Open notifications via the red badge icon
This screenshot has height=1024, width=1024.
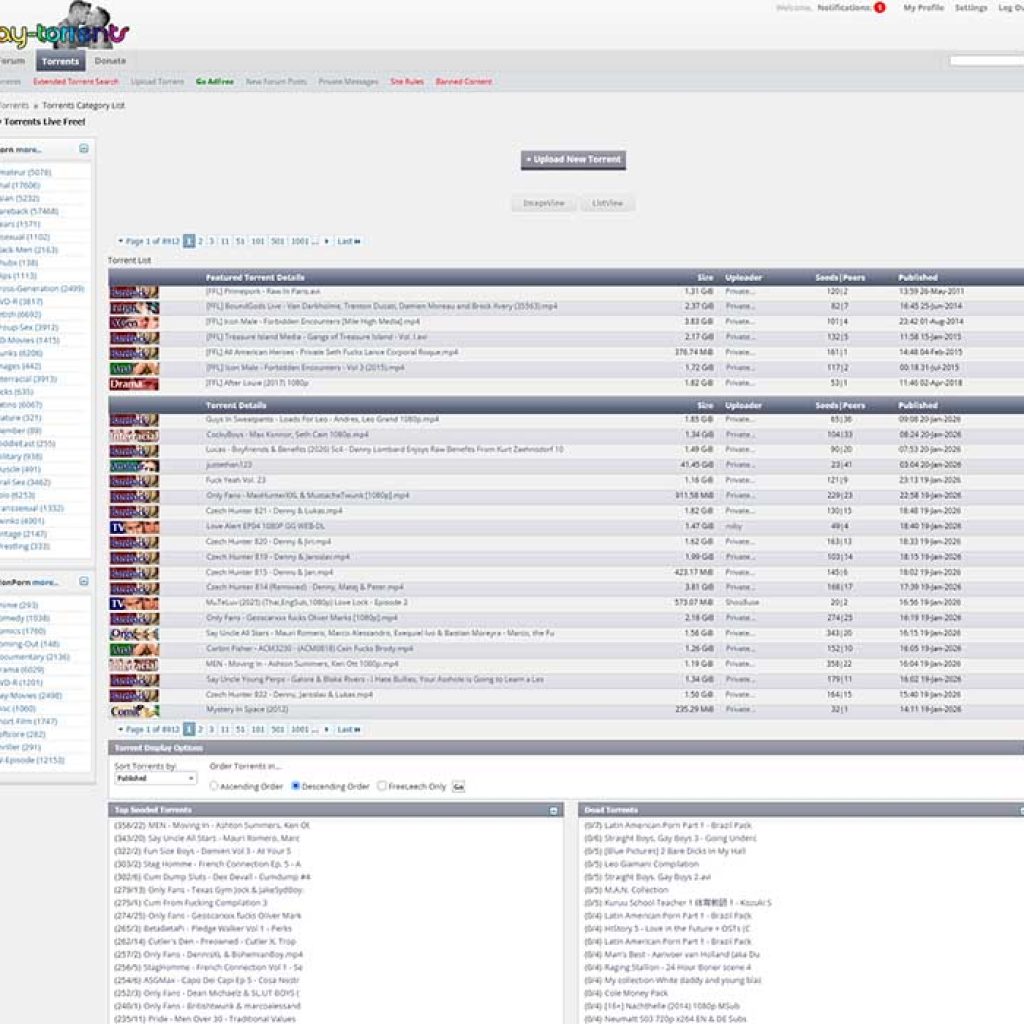(880, 6)
